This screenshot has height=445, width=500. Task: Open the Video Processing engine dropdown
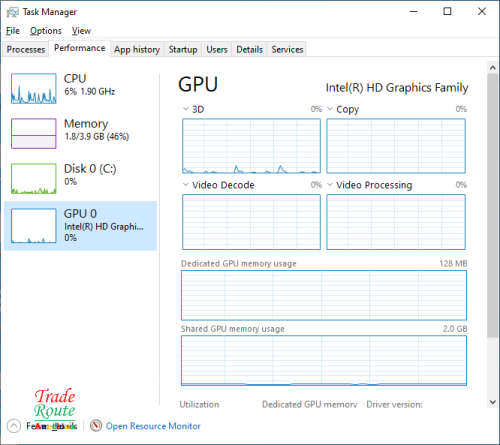pos(330,184)
